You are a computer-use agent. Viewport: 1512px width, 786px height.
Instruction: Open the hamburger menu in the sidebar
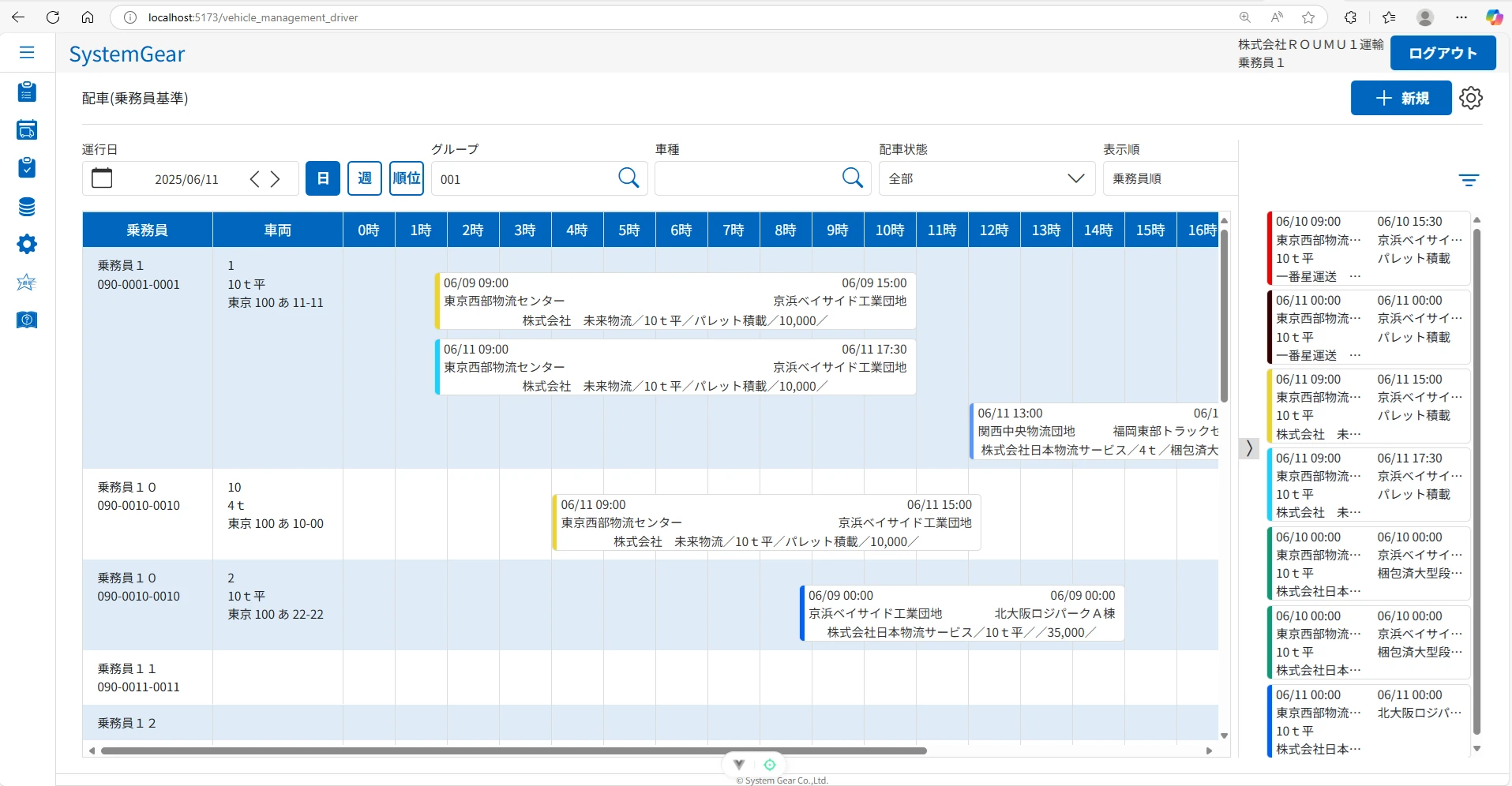click(27, 52)
